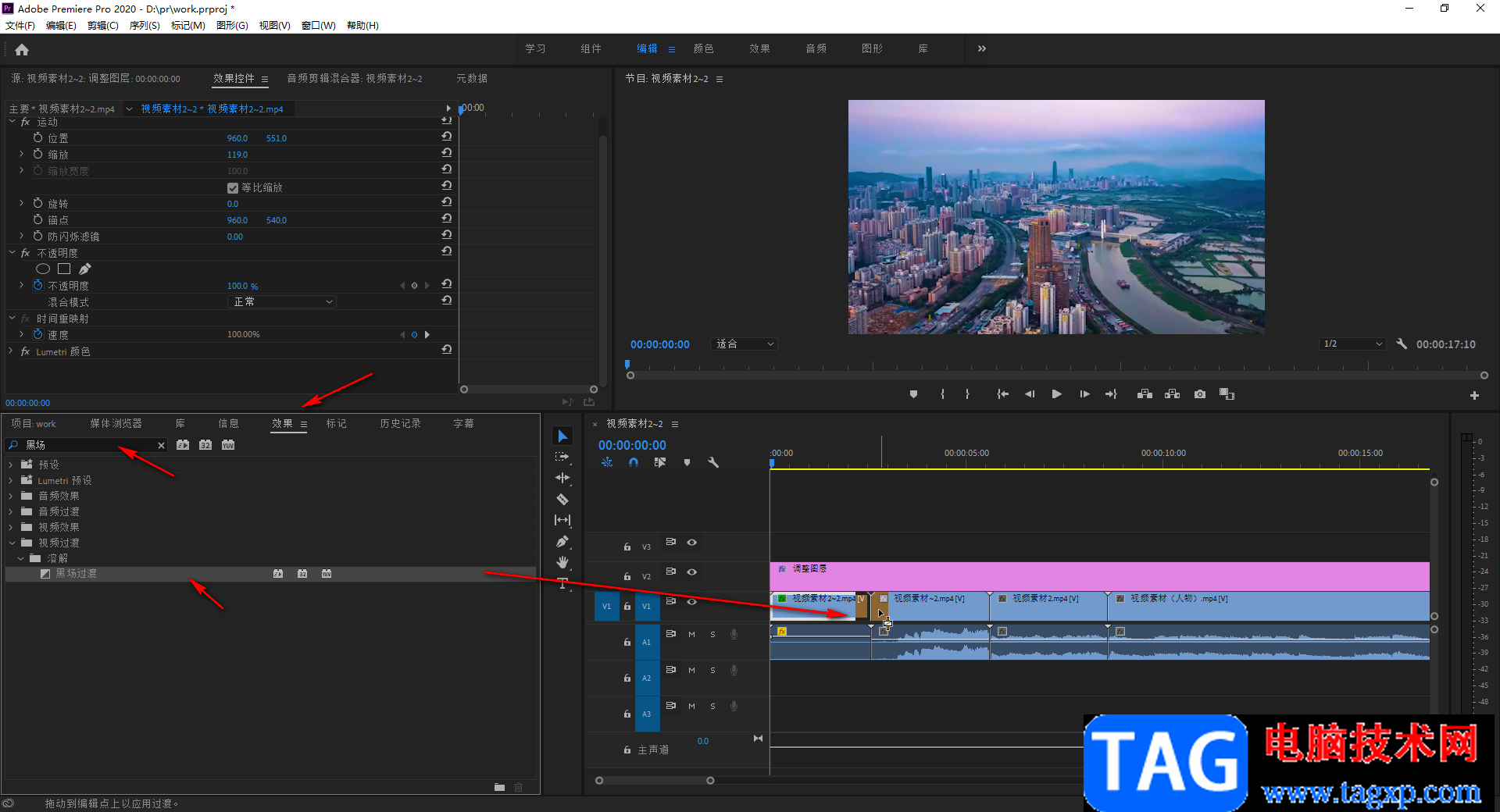The image size is (1500, 812).
Task: Select the Razor tool
Action: (562, 499)
